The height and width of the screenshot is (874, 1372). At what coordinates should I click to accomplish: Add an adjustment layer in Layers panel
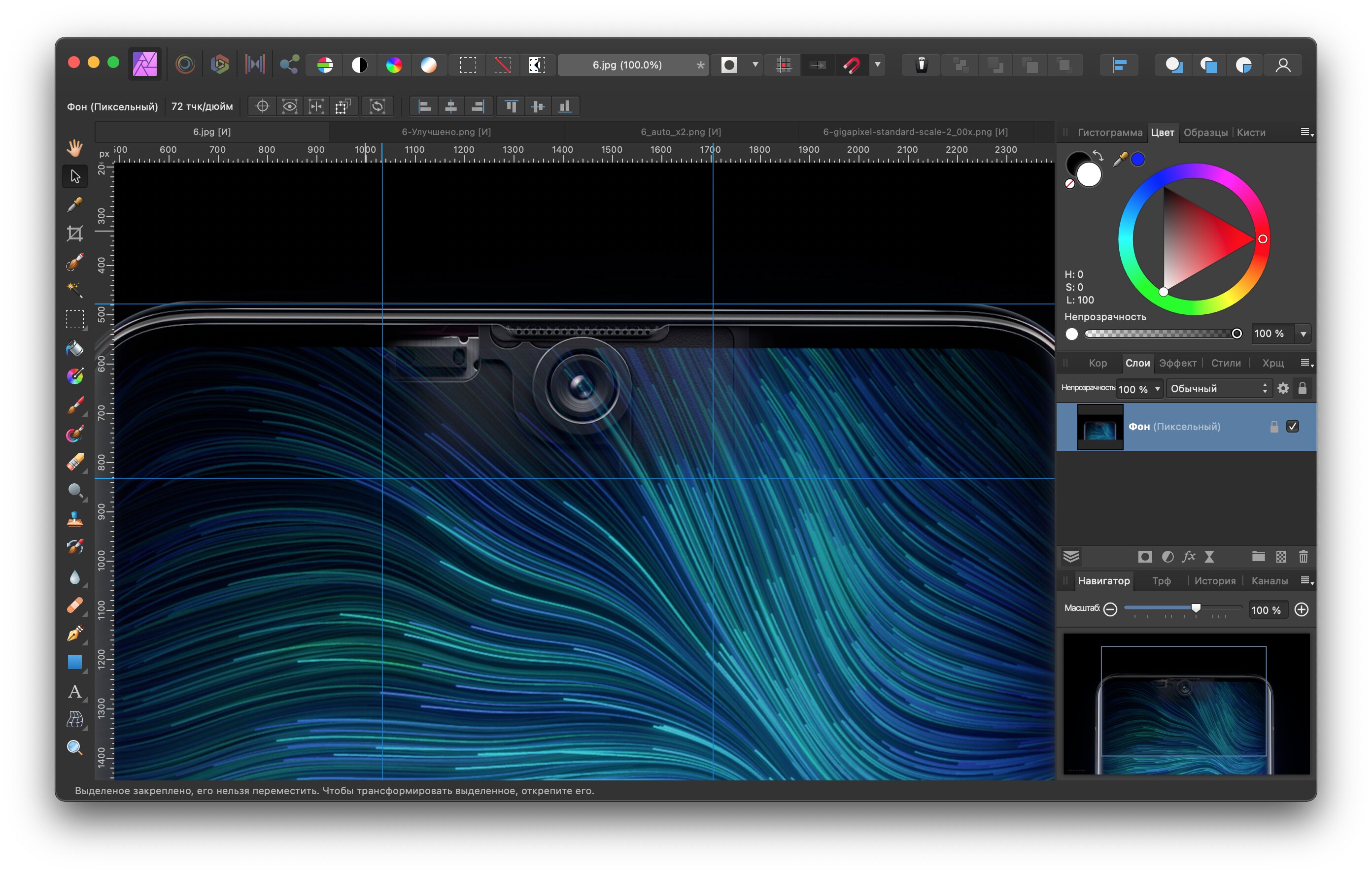coord(1167,557)
